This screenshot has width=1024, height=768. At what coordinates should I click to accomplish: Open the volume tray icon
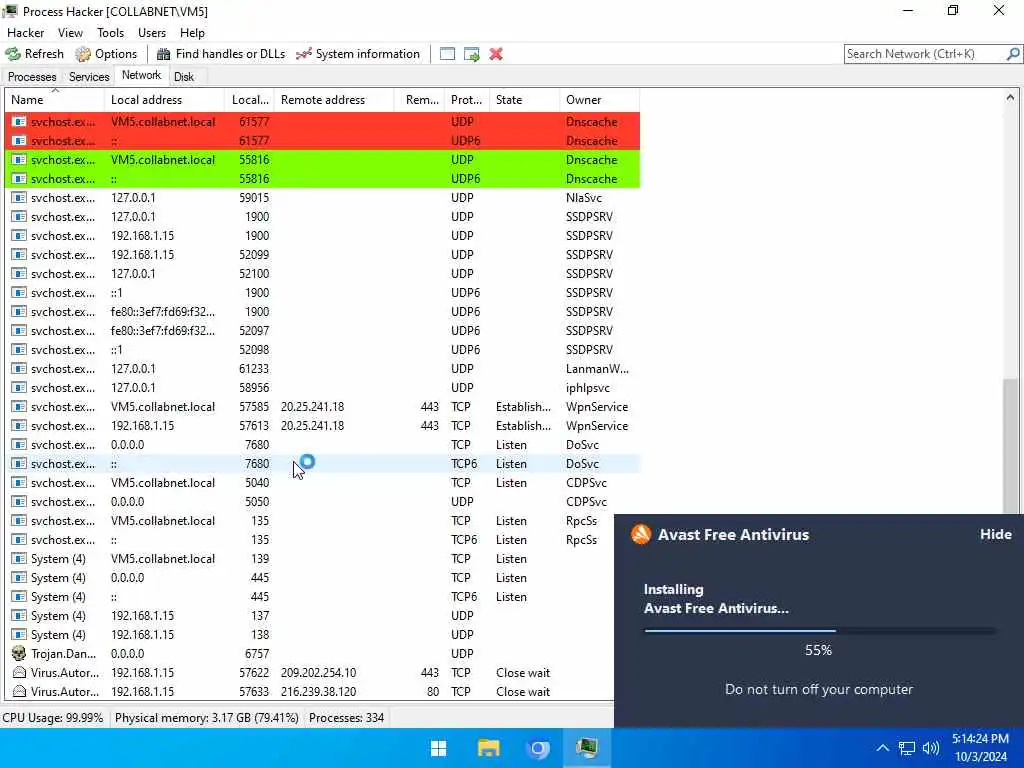point(931,748)
